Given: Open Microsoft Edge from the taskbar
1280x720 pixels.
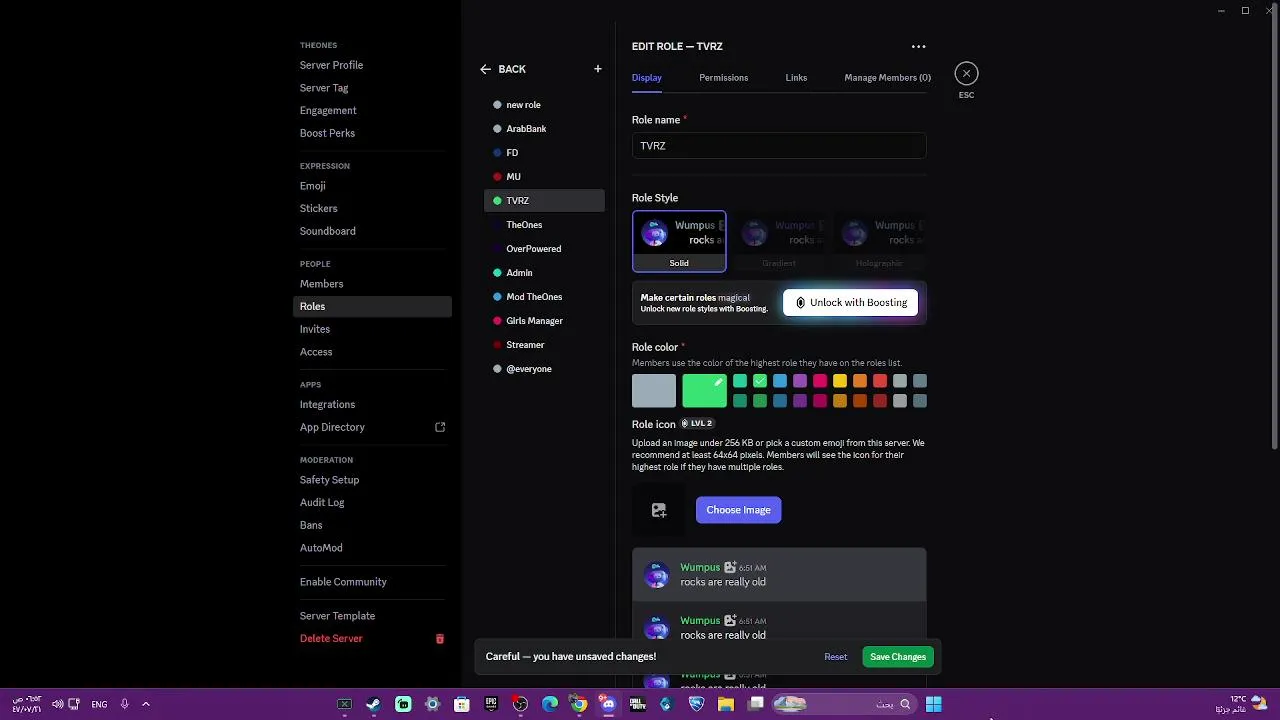Looking at the screenshot, I should pyautogui.click(x=549, y=704).
